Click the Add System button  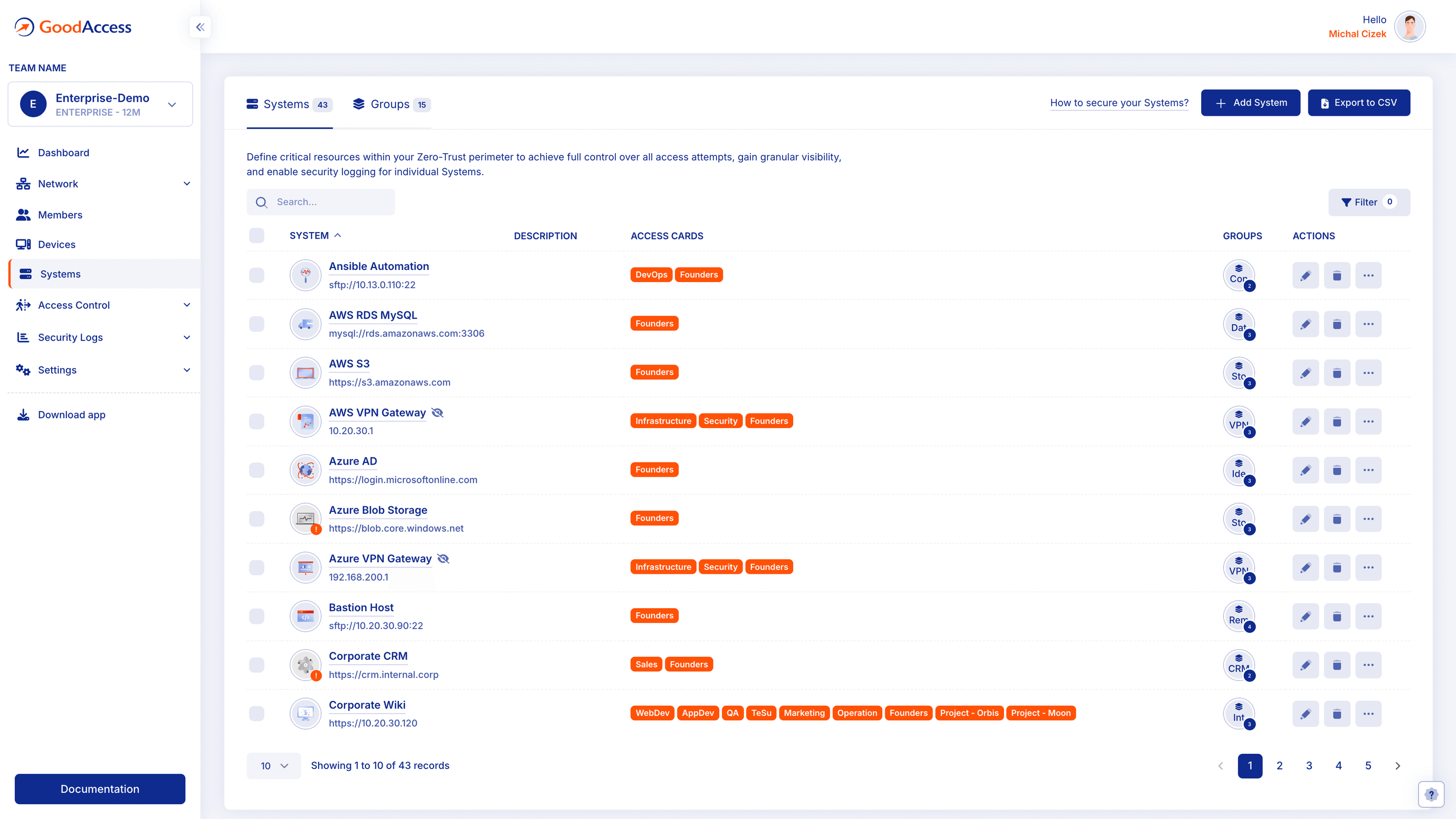click(1250, 103)
